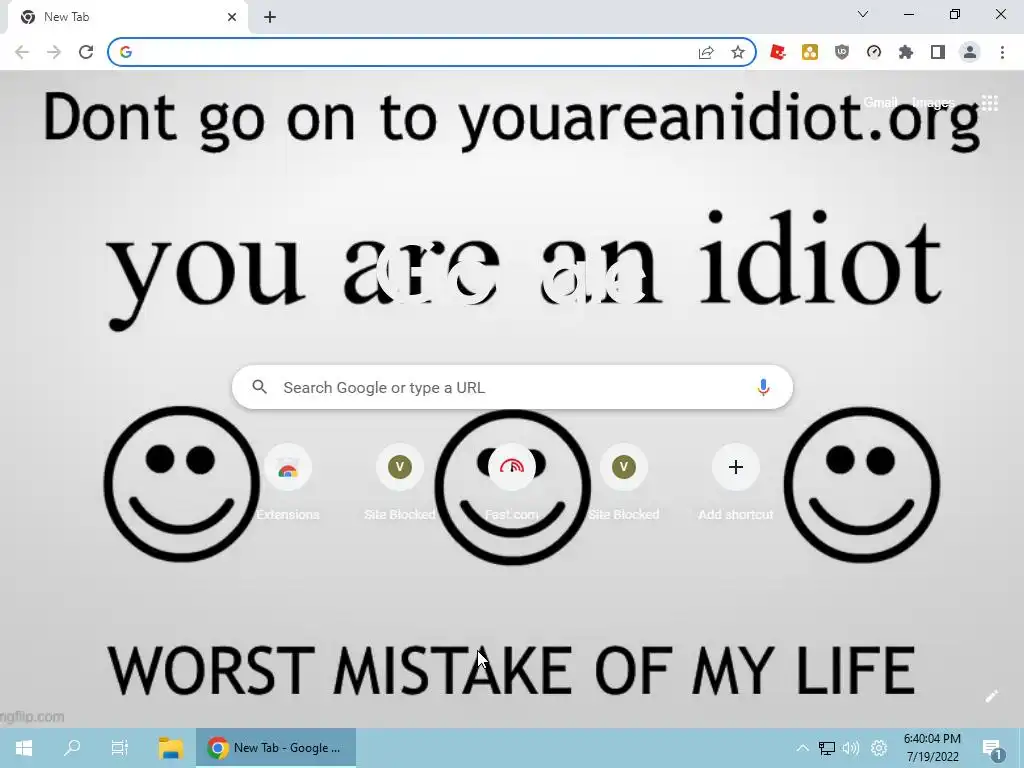This screenshot has height=768, width=1024.
Task: Open the taskbar clock and date
Action: pos(932,748)
